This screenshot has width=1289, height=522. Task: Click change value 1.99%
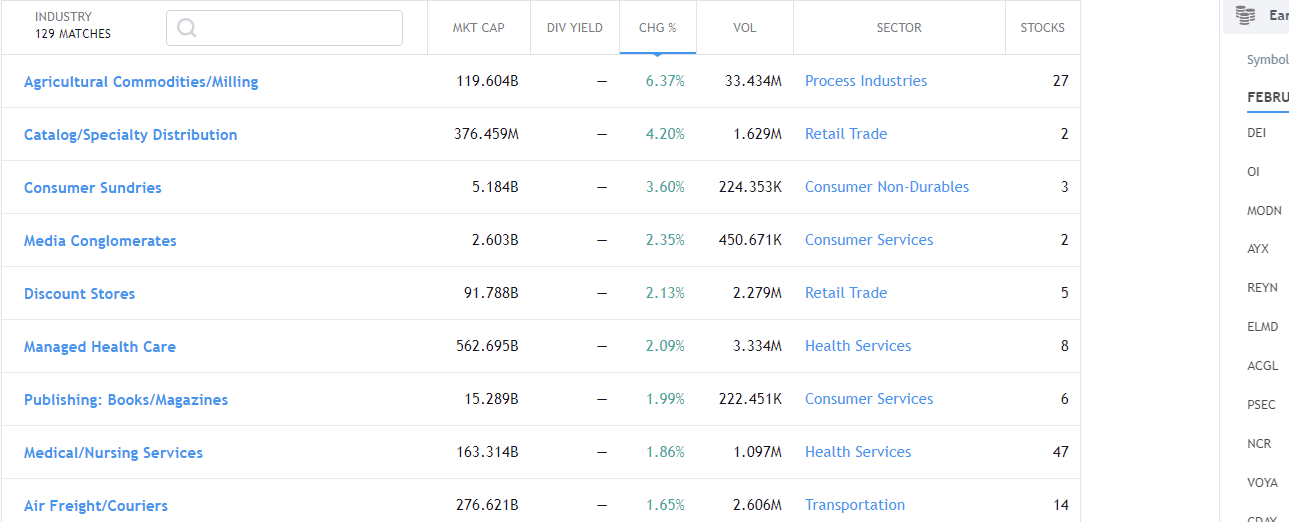pos(665,399)
